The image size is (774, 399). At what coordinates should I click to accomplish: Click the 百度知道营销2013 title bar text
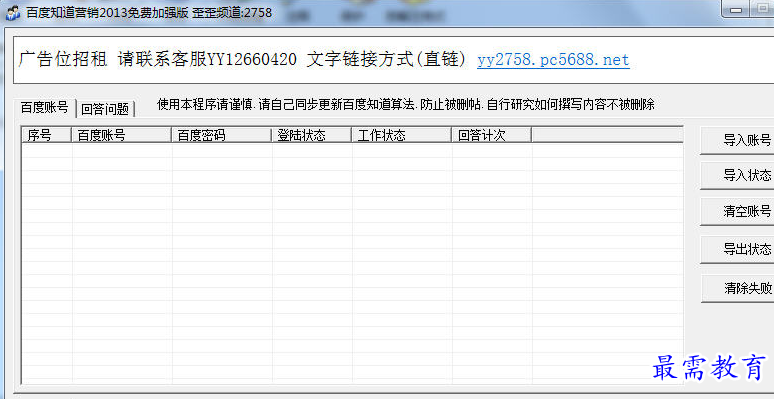coord(149,12)
